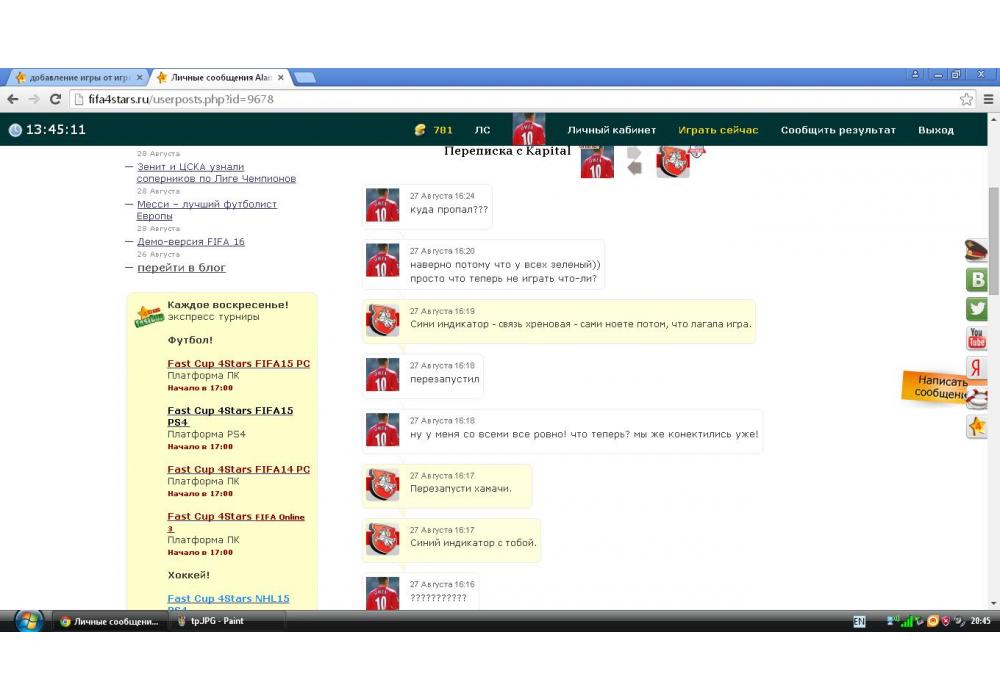Click the gold star sidebar icon
The width and height of the screenshot is (1000, 700).
(976, 427)
